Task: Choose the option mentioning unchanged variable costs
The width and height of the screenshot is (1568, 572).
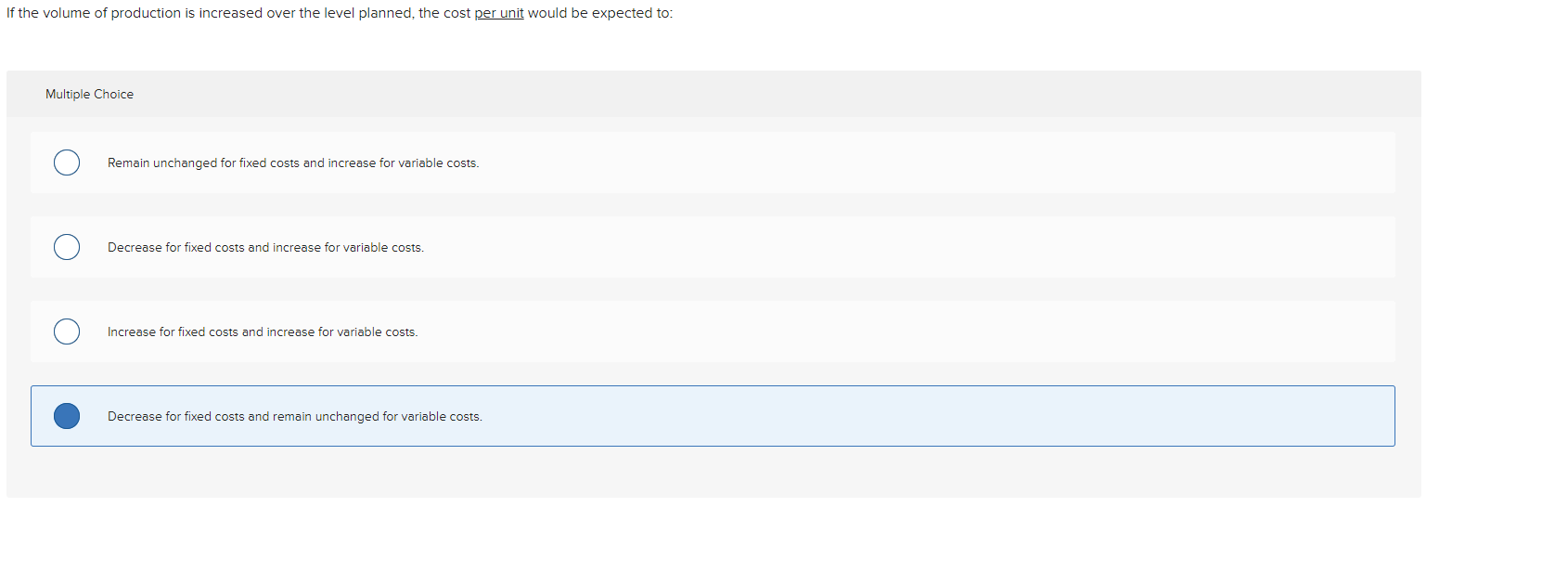Action: [x=295, y=416]
